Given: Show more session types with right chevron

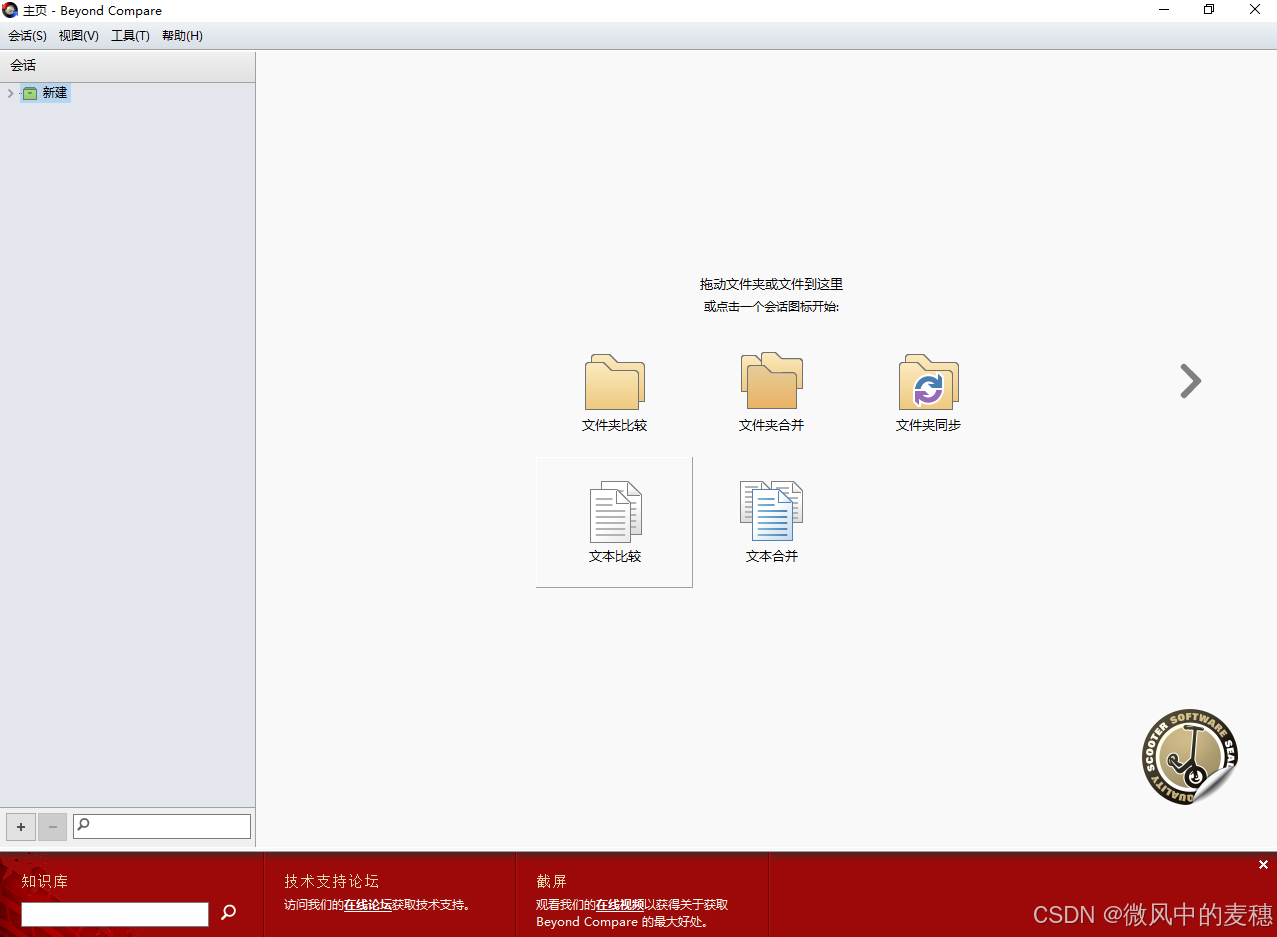Looking at the screenshot, I should click(x=1190, y=381).
